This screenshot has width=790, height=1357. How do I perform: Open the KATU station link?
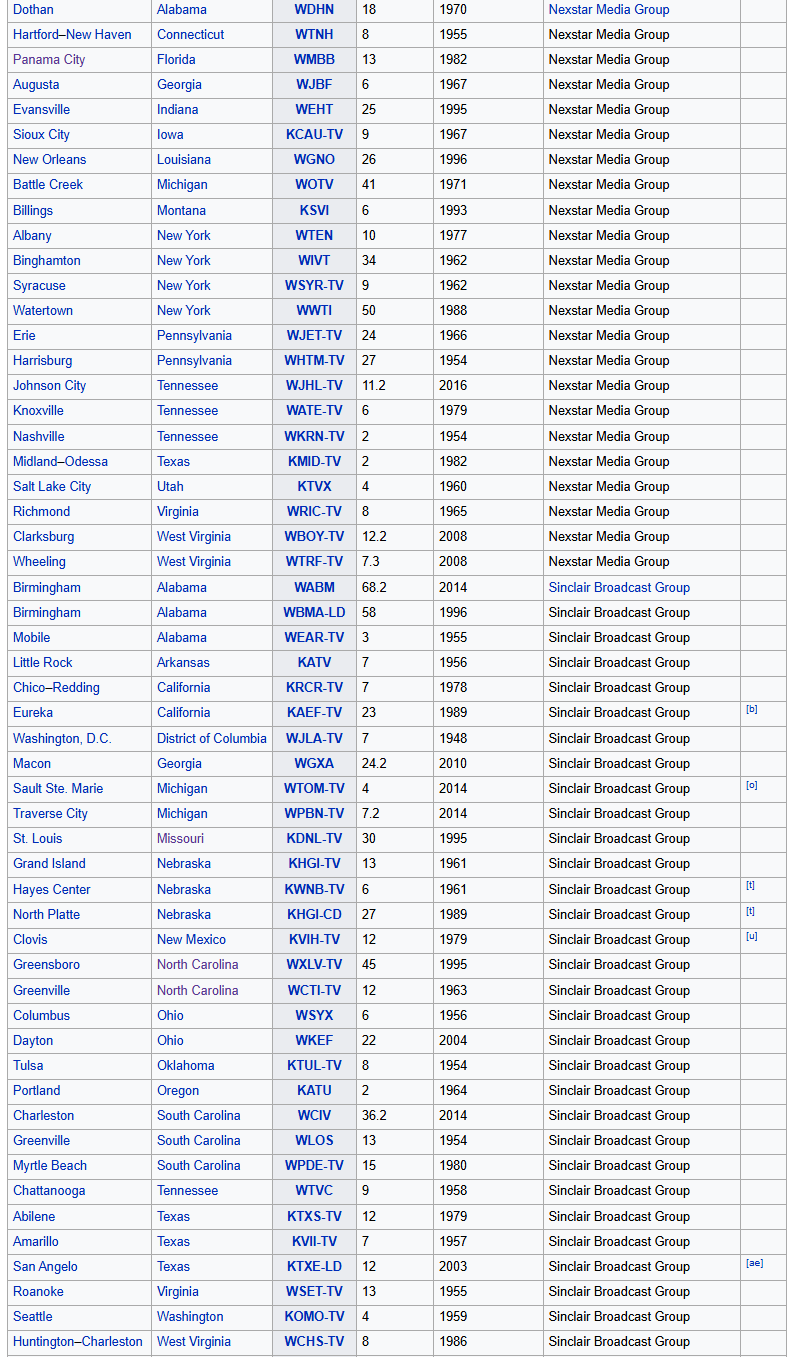click(x=314, y=1090)
